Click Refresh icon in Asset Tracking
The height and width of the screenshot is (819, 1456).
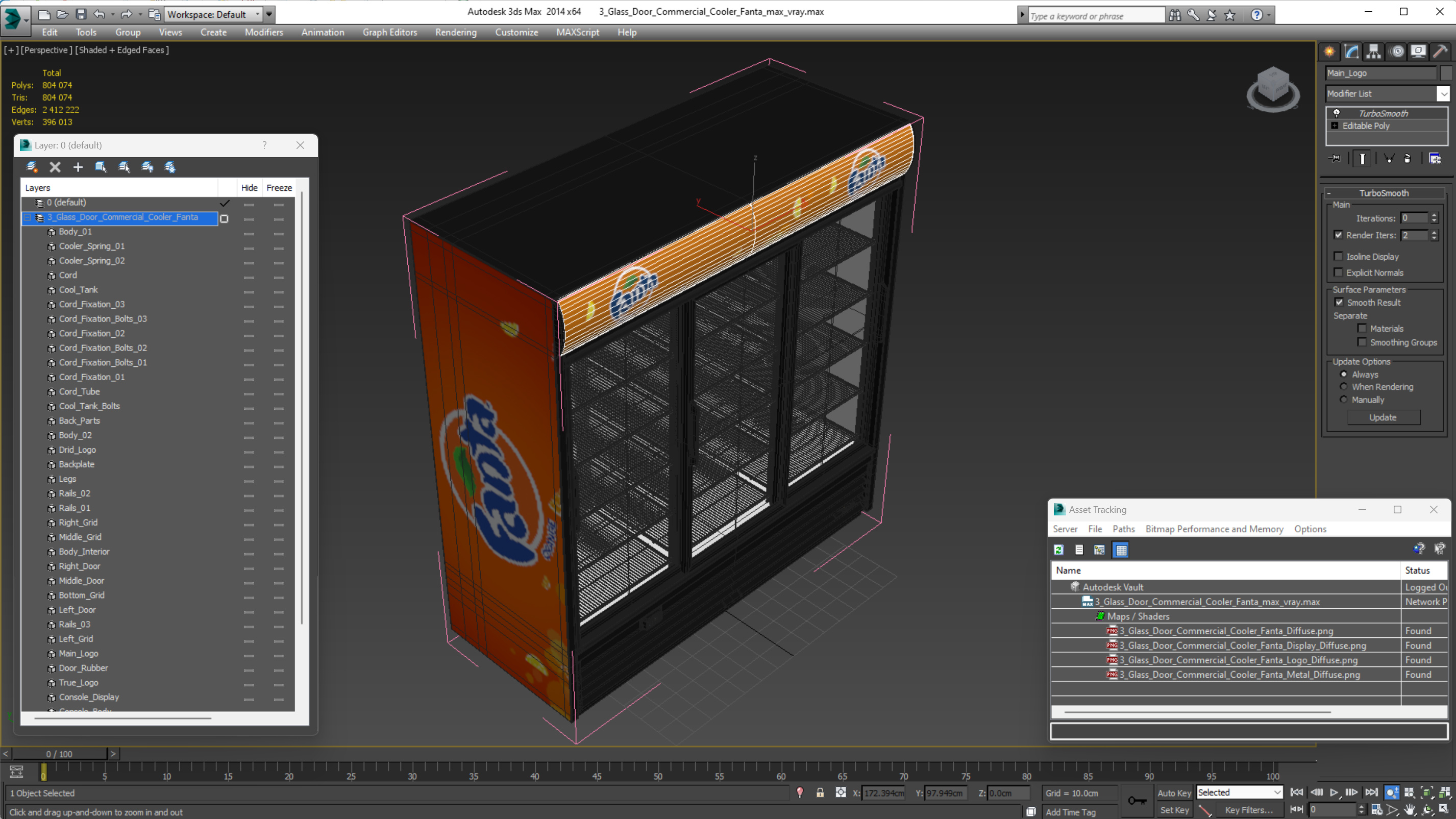1058,550
